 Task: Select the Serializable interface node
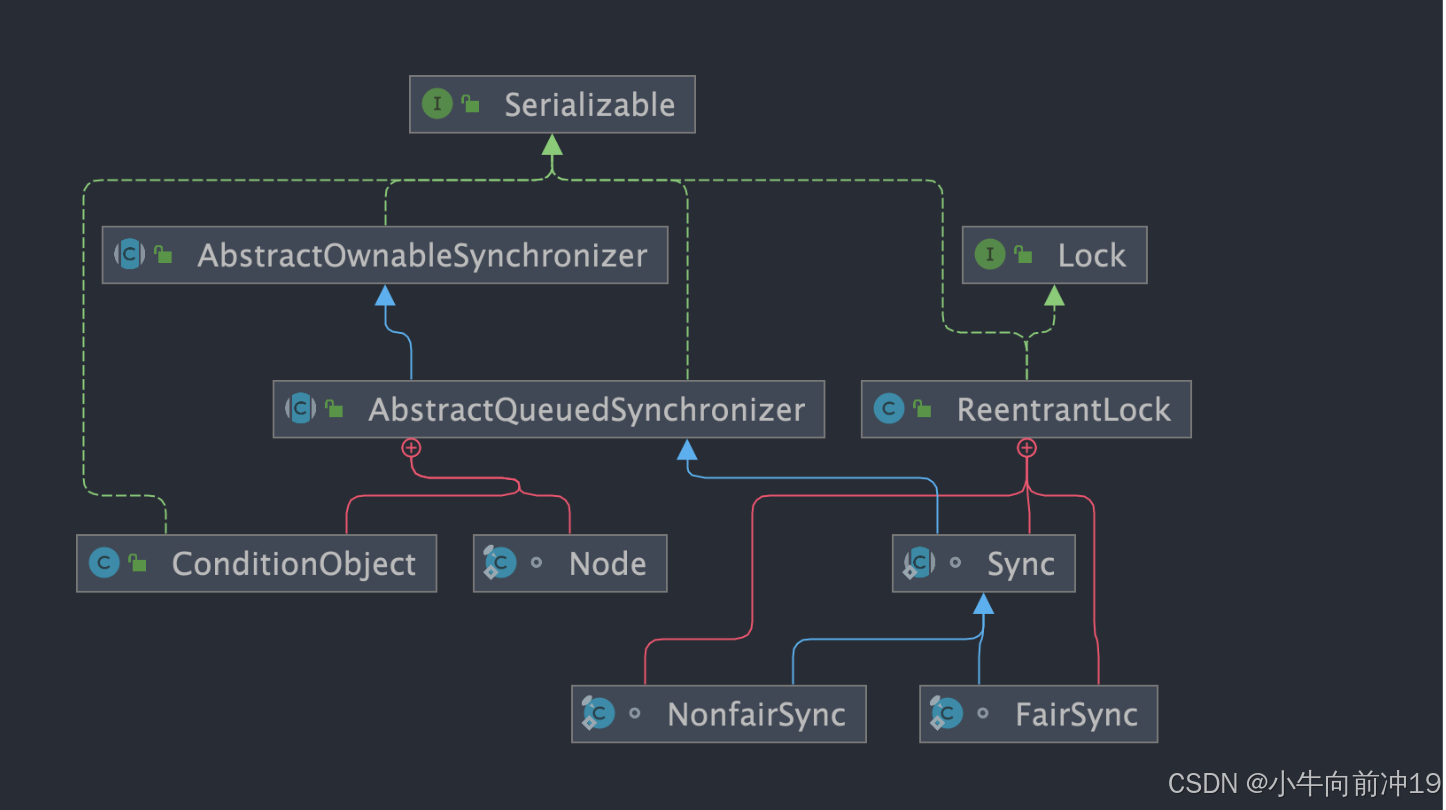point(552,104)
